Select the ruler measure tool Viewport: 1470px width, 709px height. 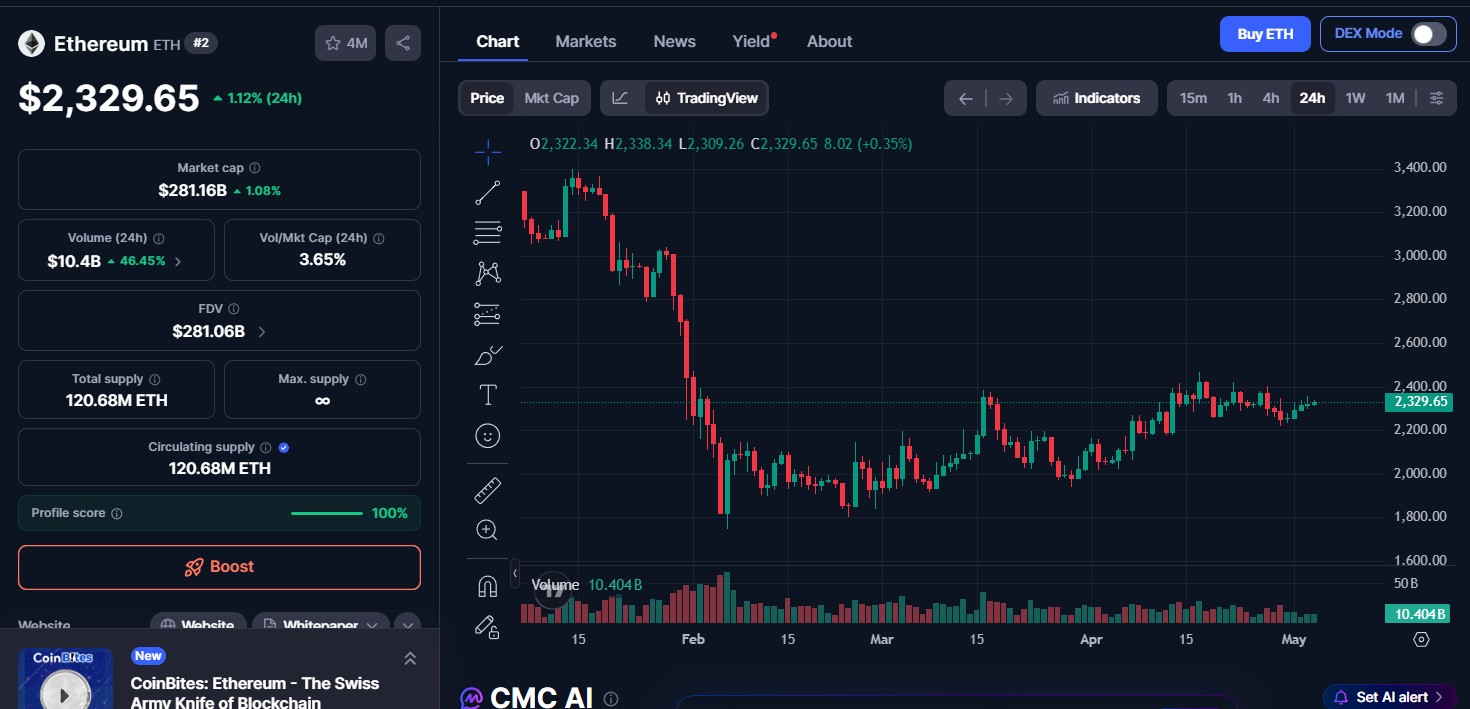coord(487,490)
